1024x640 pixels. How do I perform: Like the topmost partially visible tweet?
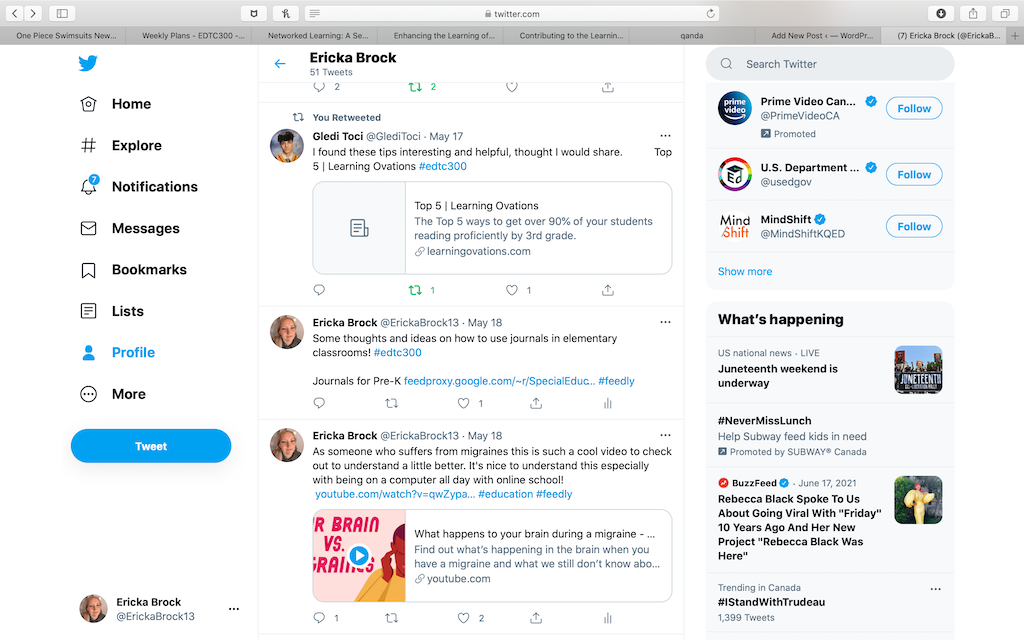coord(512,87)
